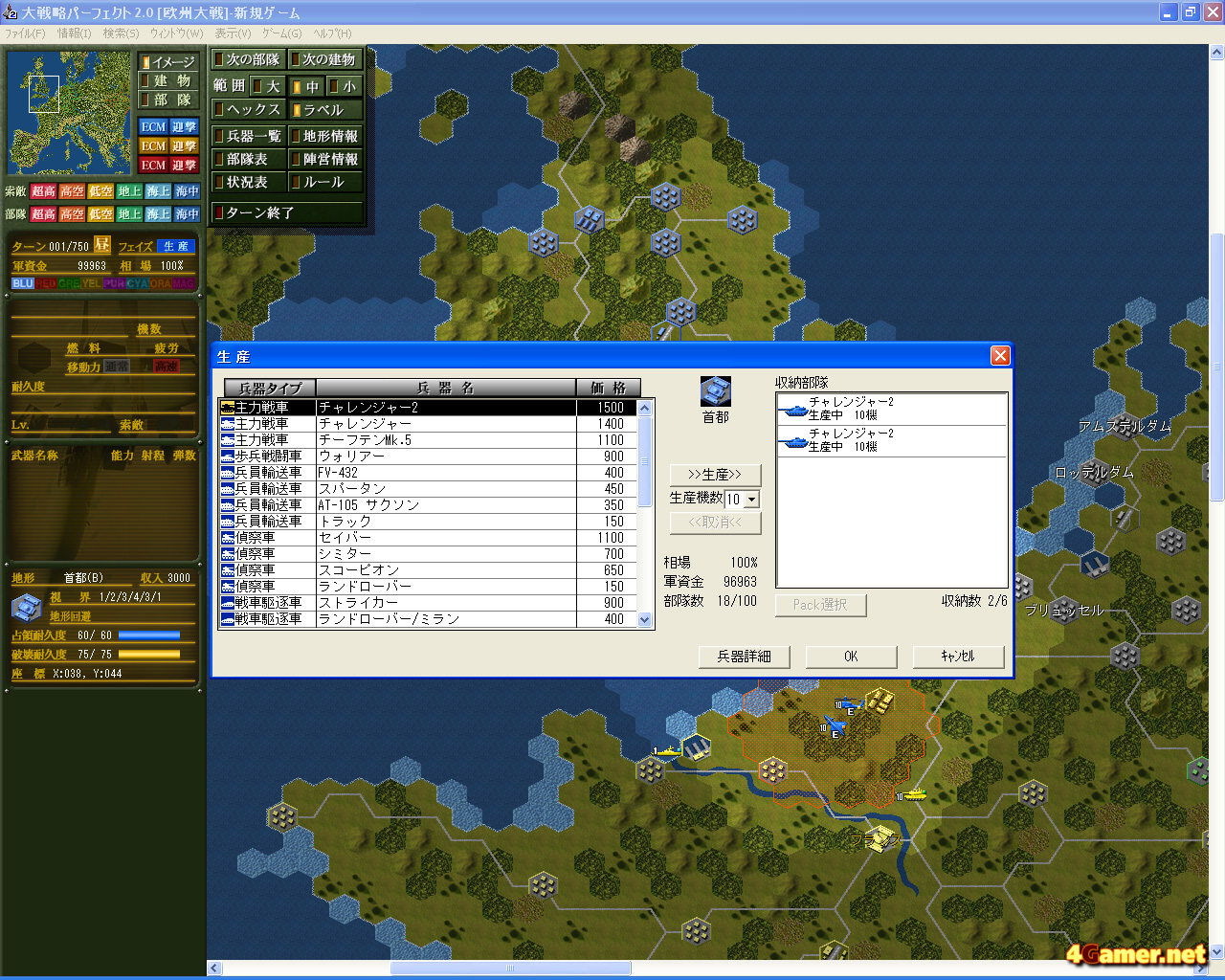
Task: Toggle the blue ECM button
Action: 153,126
